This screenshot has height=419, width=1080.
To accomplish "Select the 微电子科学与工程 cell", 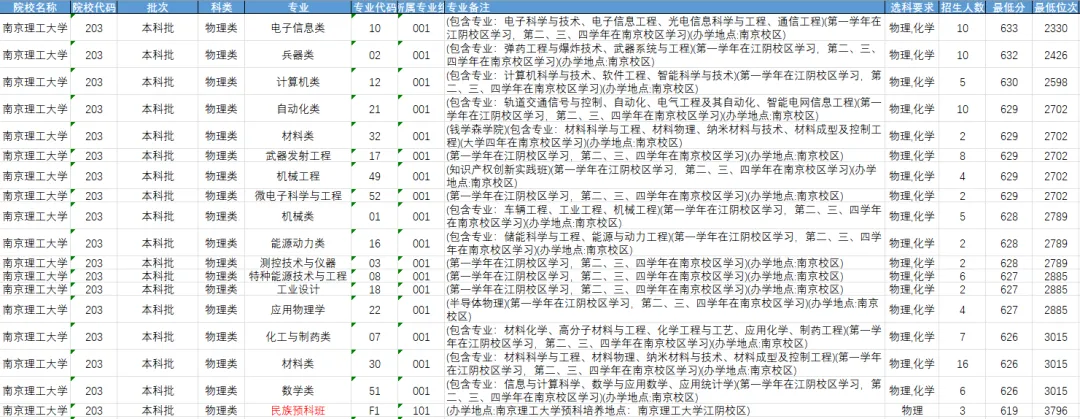I will click(x=298, y=196).
